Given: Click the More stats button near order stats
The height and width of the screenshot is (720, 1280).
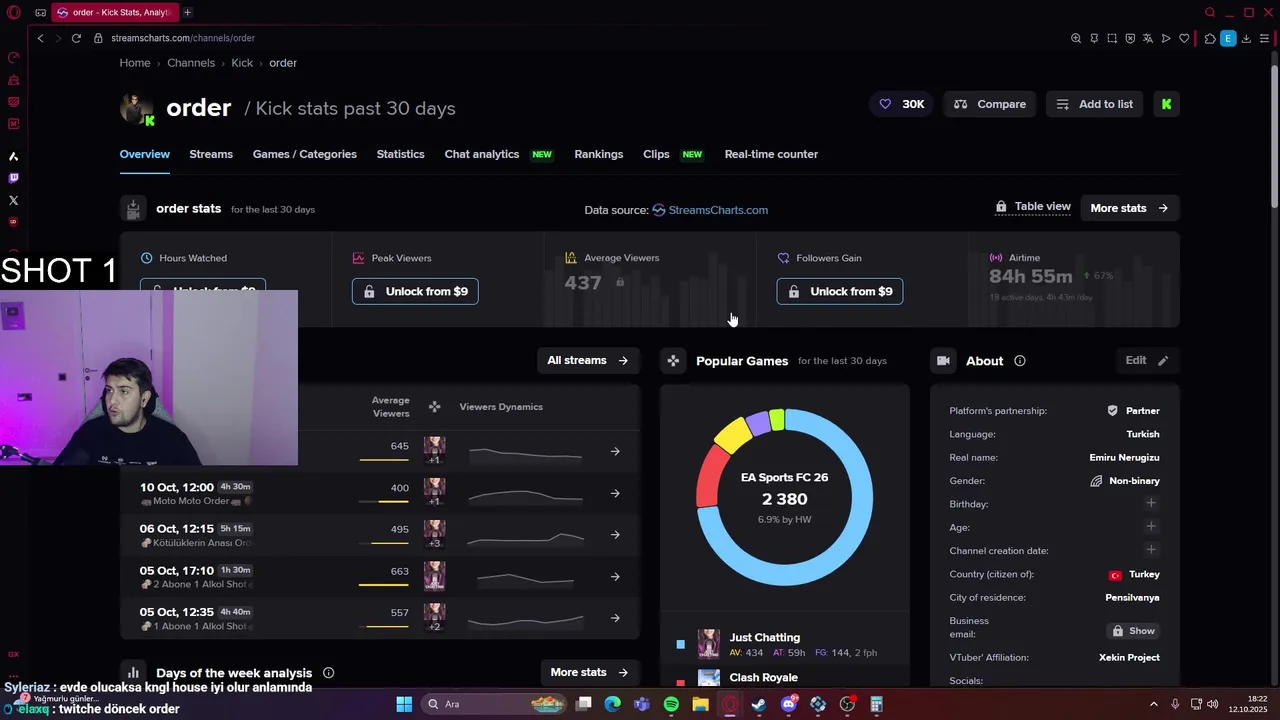Looking at the screenshot, I should pos(1129,208).
